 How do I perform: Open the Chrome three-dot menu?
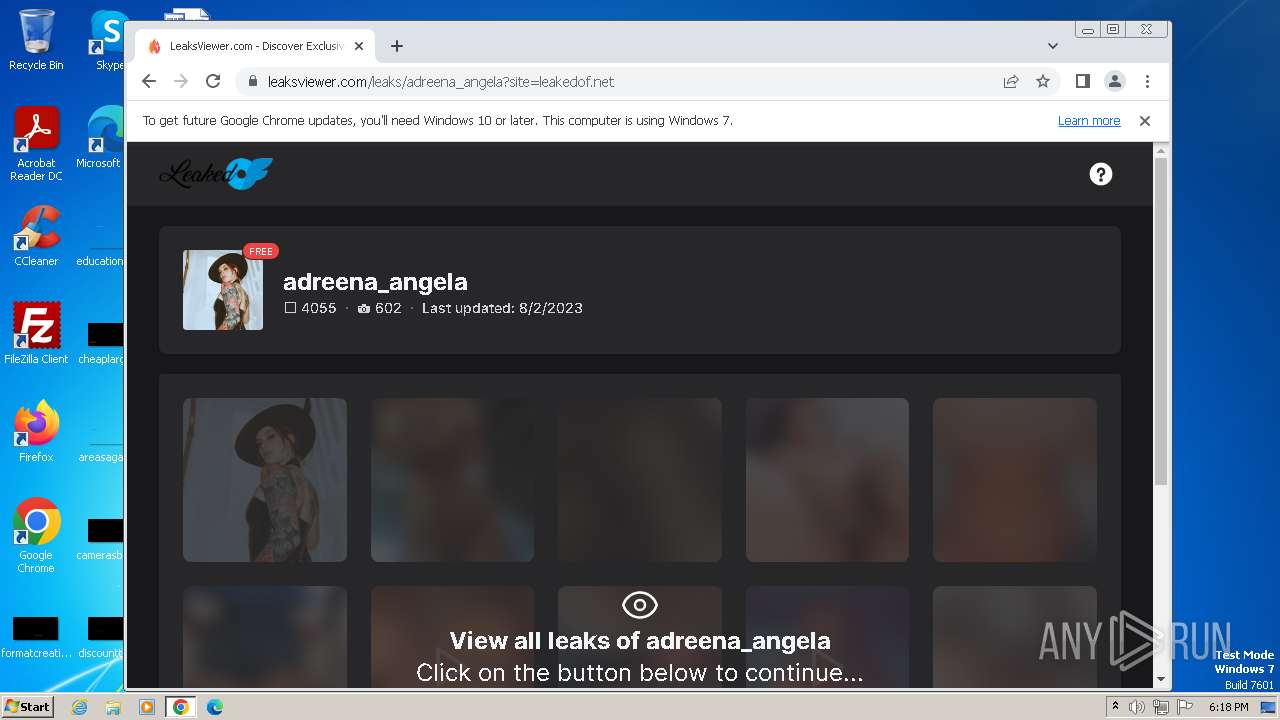[1147, 81]
